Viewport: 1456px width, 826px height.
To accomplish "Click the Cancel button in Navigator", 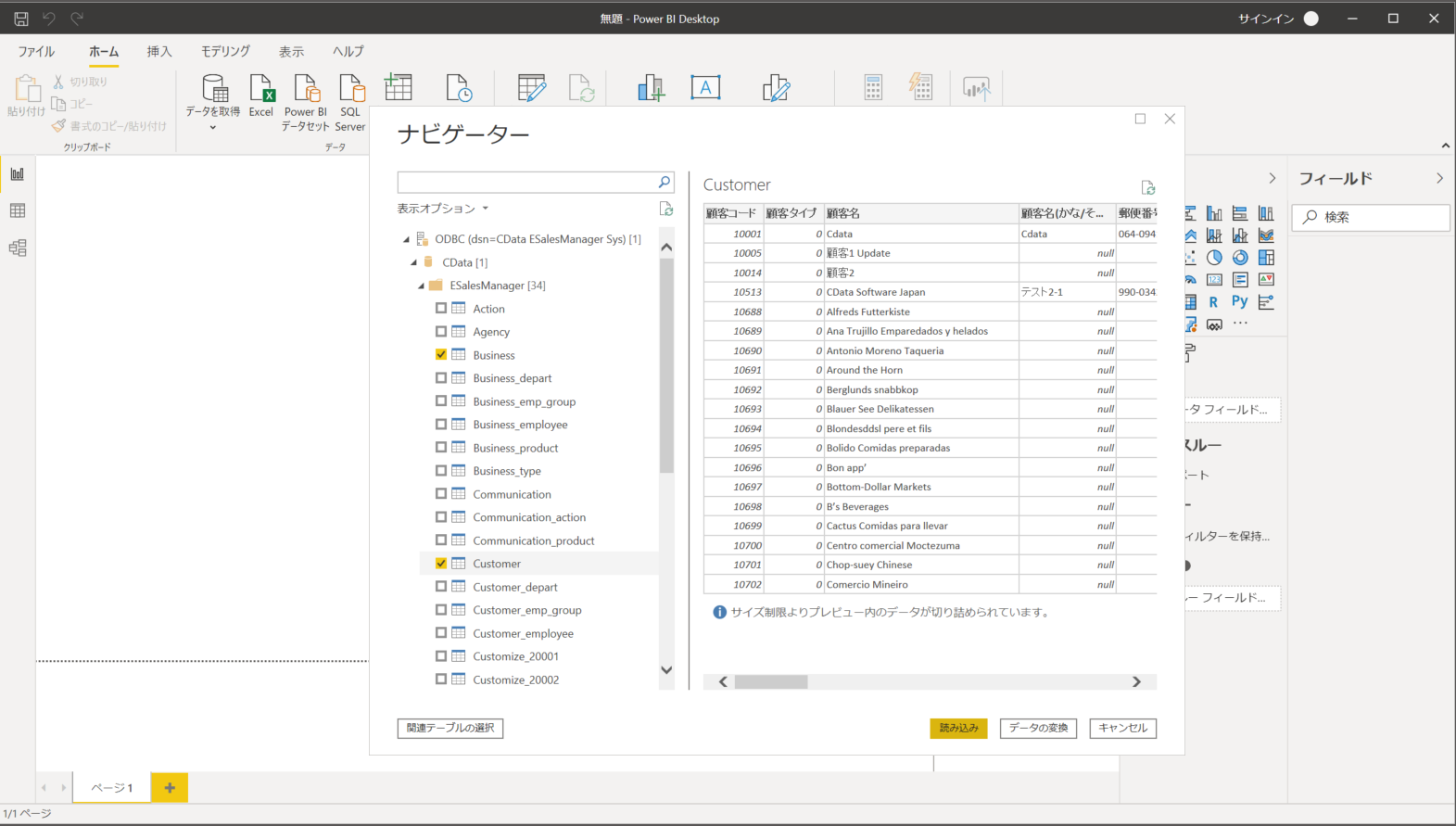I will pos(1122,729).
